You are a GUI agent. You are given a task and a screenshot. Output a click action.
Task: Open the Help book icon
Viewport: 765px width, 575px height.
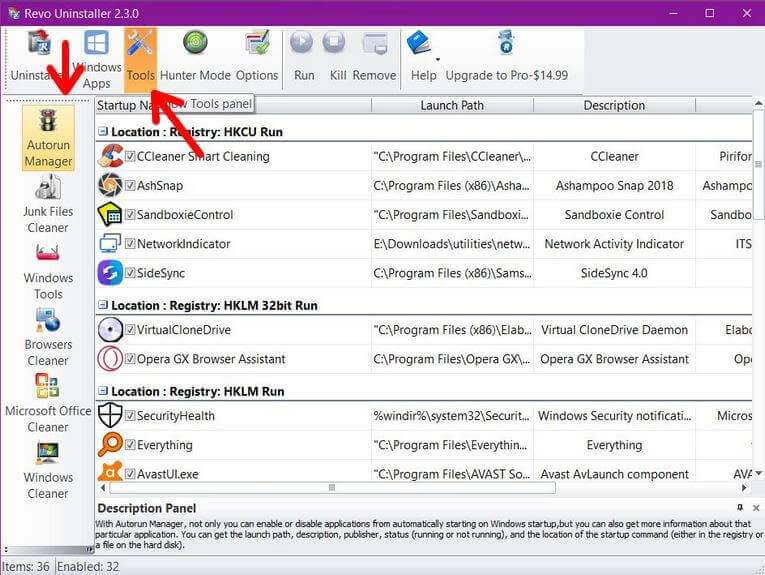tap(419, 43)
